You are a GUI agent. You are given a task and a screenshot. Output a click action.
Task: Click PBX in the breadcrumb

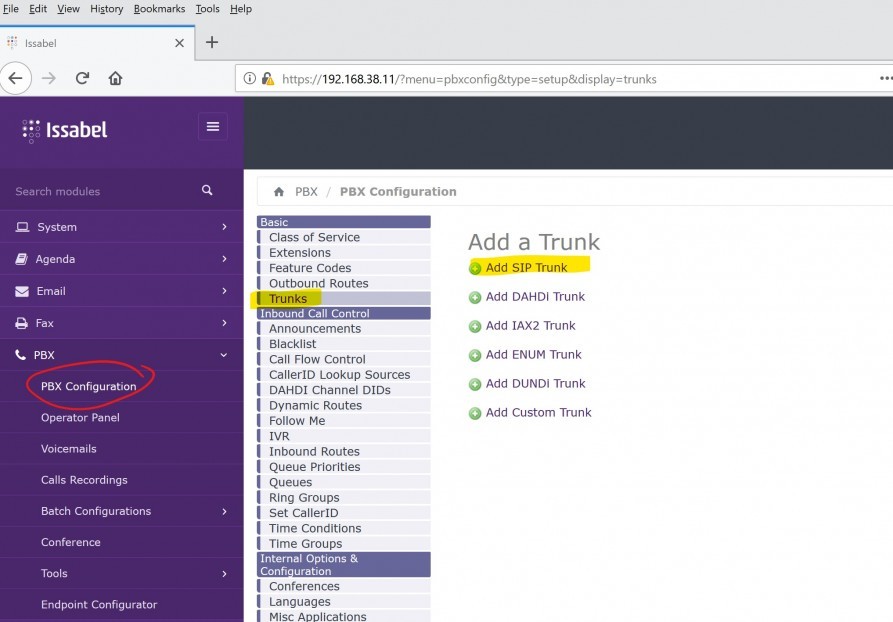coord(306,192)
